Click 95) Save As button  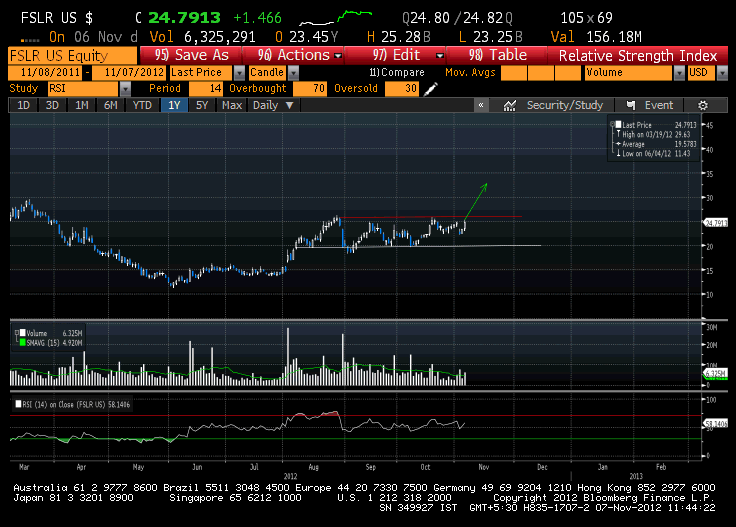tap(191, 55)
